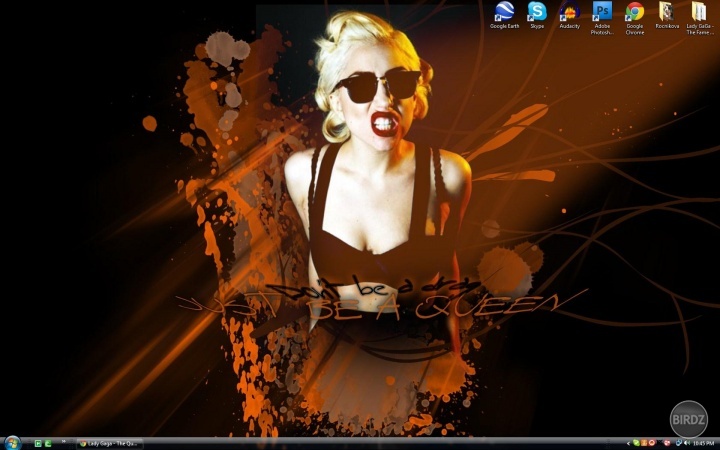This screenshot has width=720, height=450.
Task: Click the 10:45 PM taskbar clock
Action: click(x=703, y=443)
